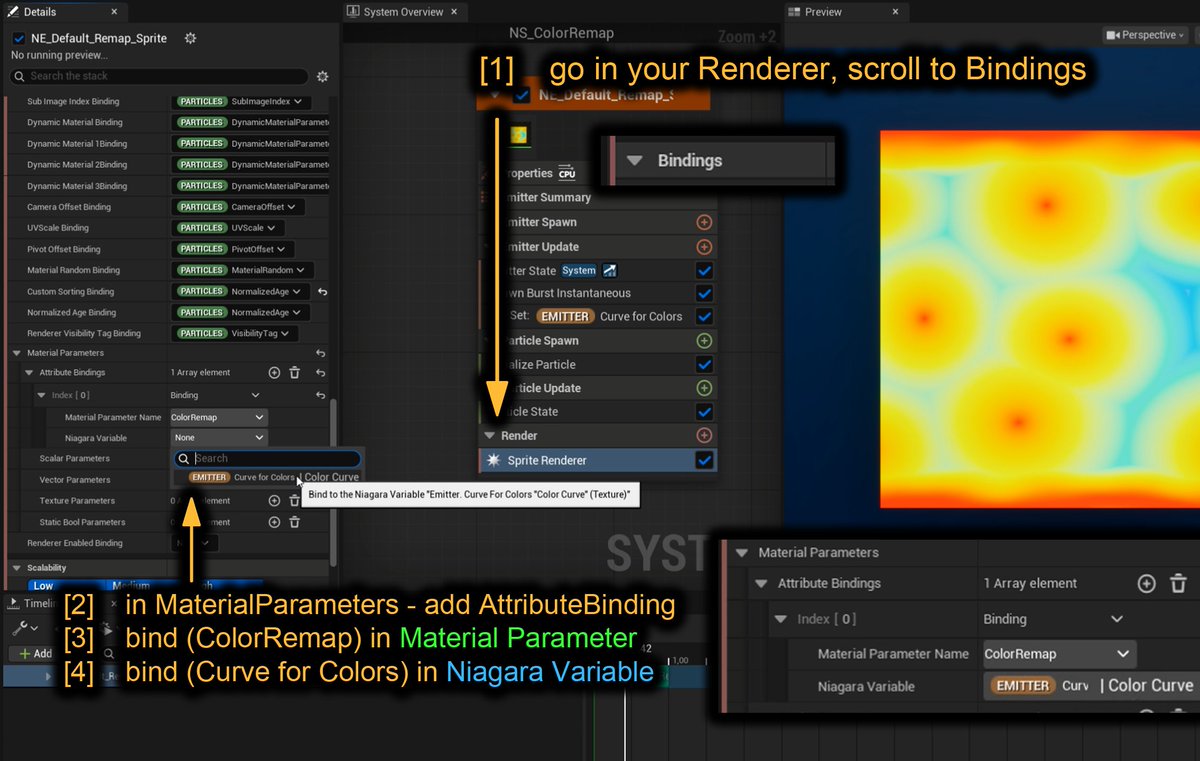The image size is (1200, 761).
Task: Click the Sprite Renderer star icon
Action: tap(493, 460)
